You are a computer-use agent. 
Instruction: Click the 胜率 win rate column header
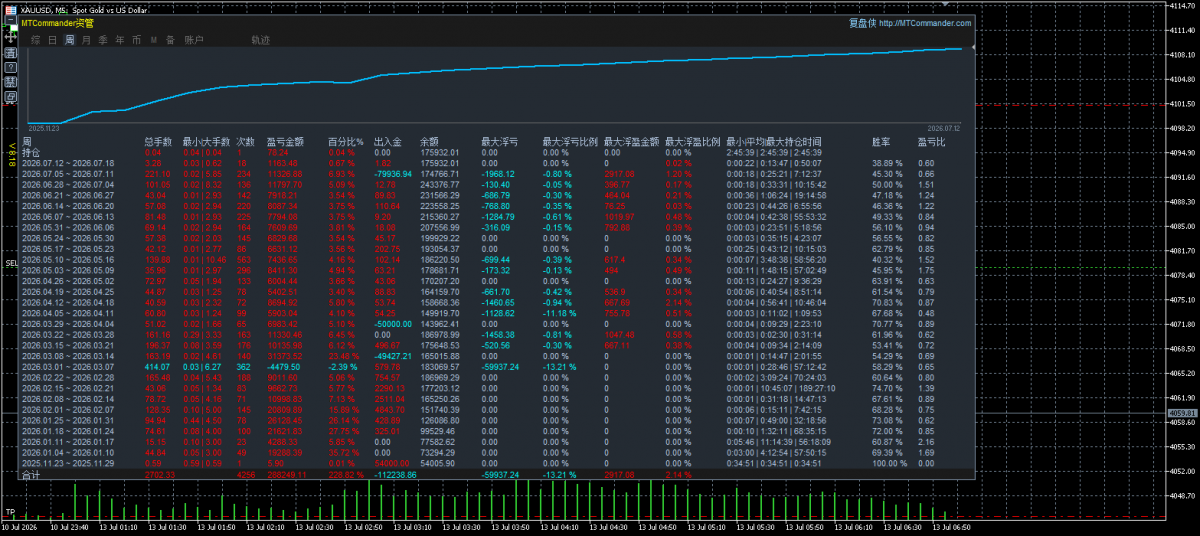pos(883,142)
